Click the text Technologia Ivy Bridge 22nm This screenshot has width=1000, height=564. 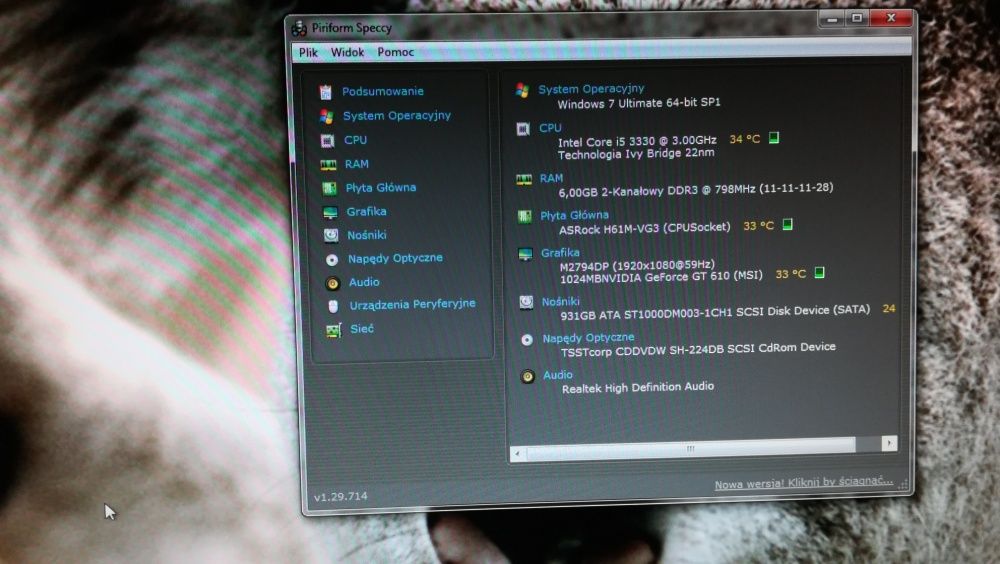pos(636,153)
